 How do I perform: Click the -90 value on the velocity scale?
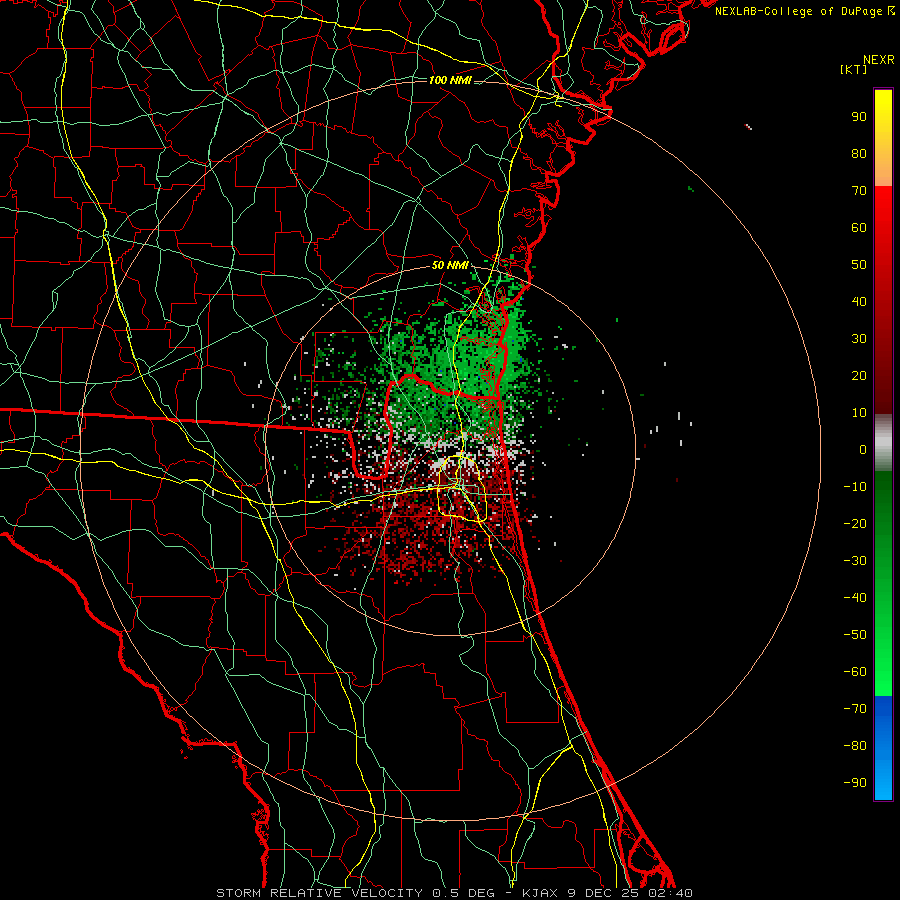click(855, 783)
